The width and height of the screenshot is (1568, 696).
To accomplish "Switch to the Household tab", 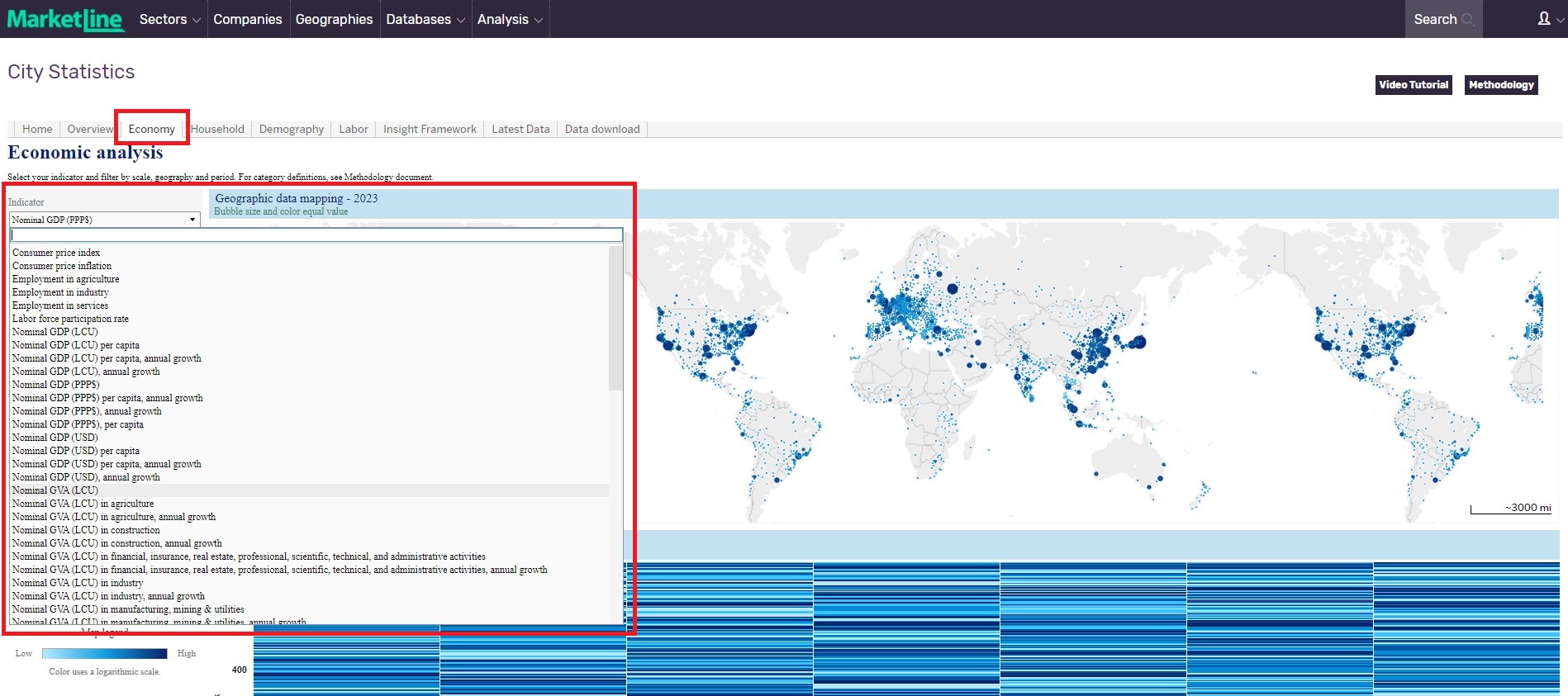I will tap(217, 129).
